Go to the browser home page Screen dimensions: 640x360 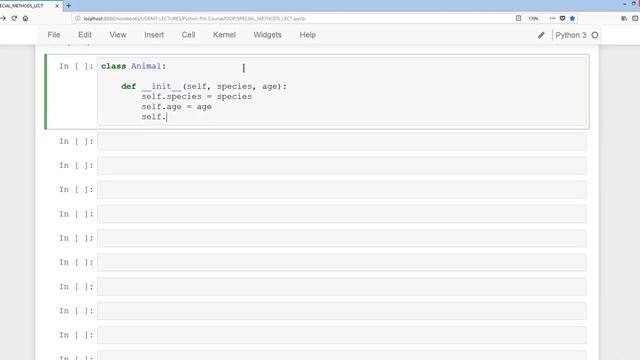tap(25, 18)
